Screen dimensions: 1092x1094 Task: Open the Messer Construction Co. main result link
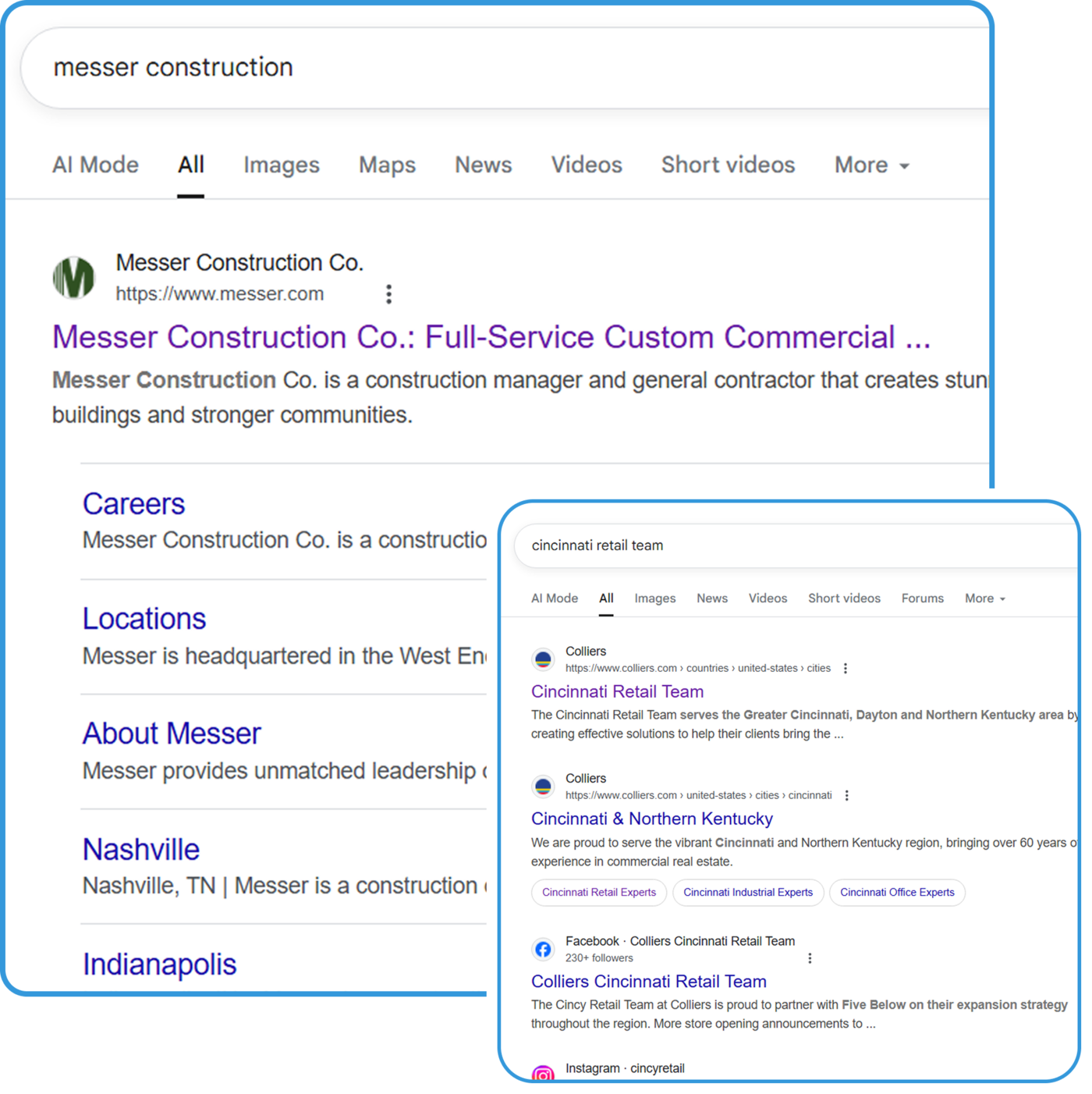(491, 337)
